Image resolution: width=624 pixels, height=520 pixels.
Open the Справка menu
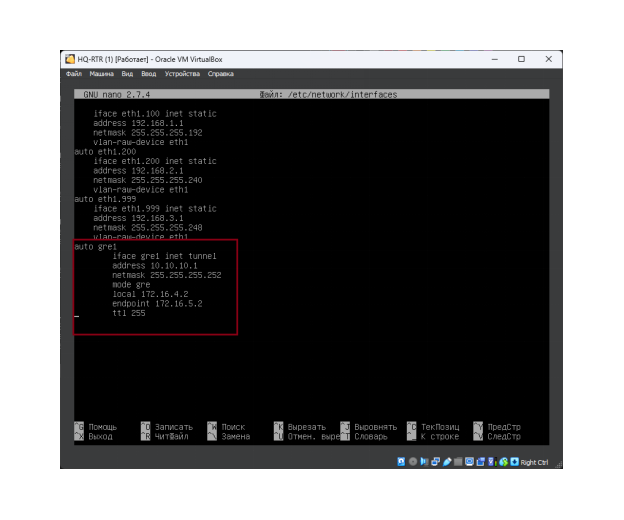(220, 74)
